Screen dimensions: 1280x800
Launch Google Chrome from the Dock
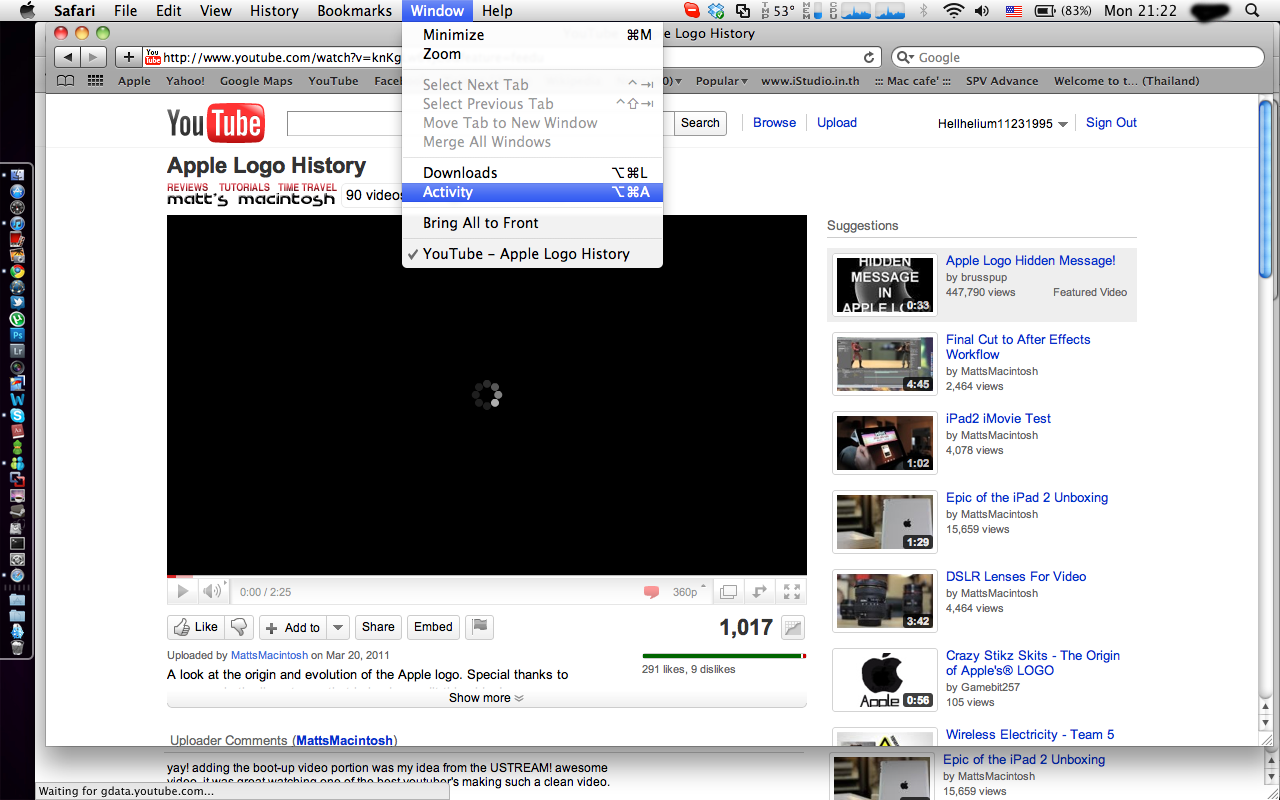[17, 271]
